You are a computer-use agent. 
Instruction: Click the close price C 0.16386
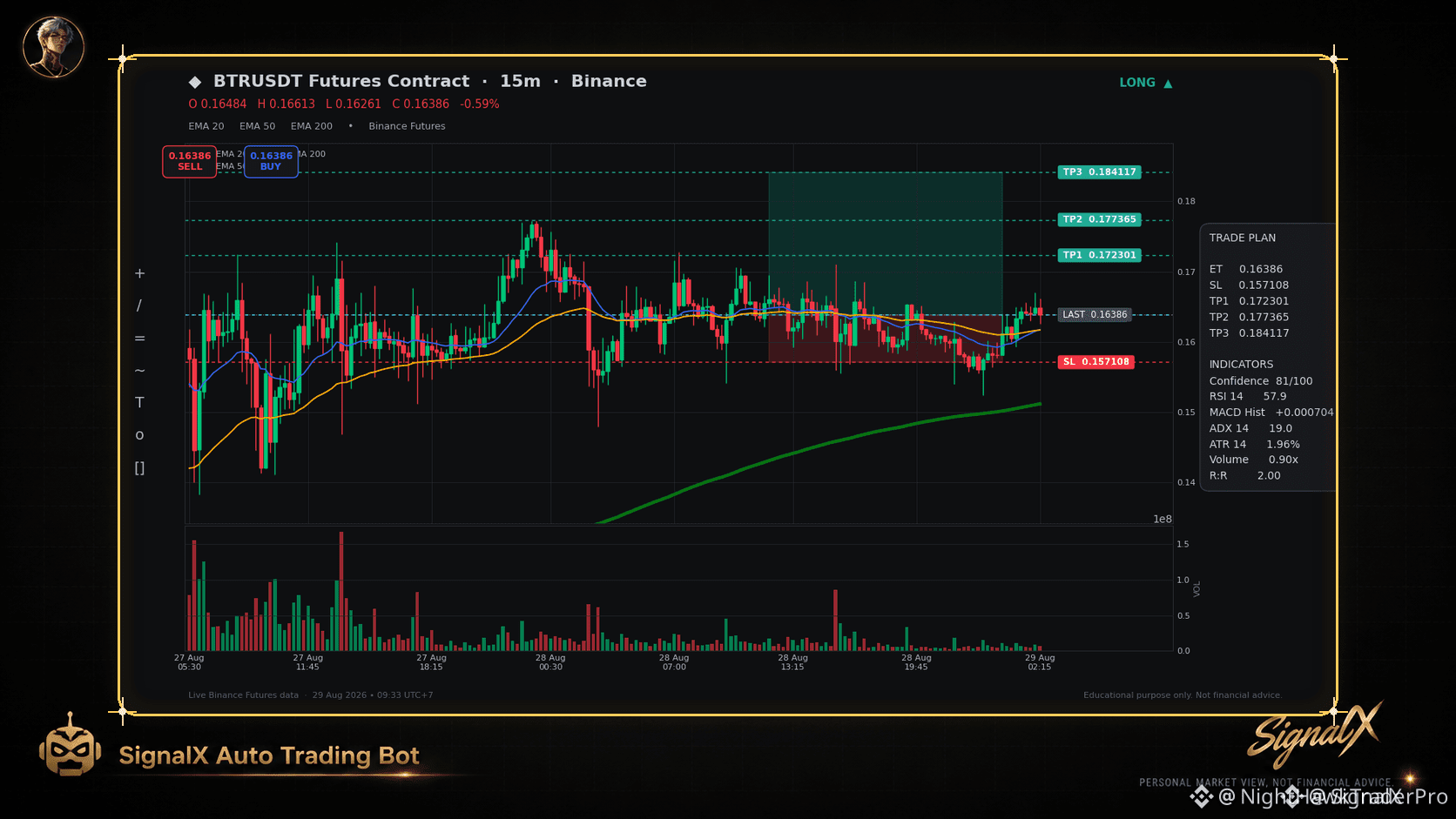(x=421, y=104)
